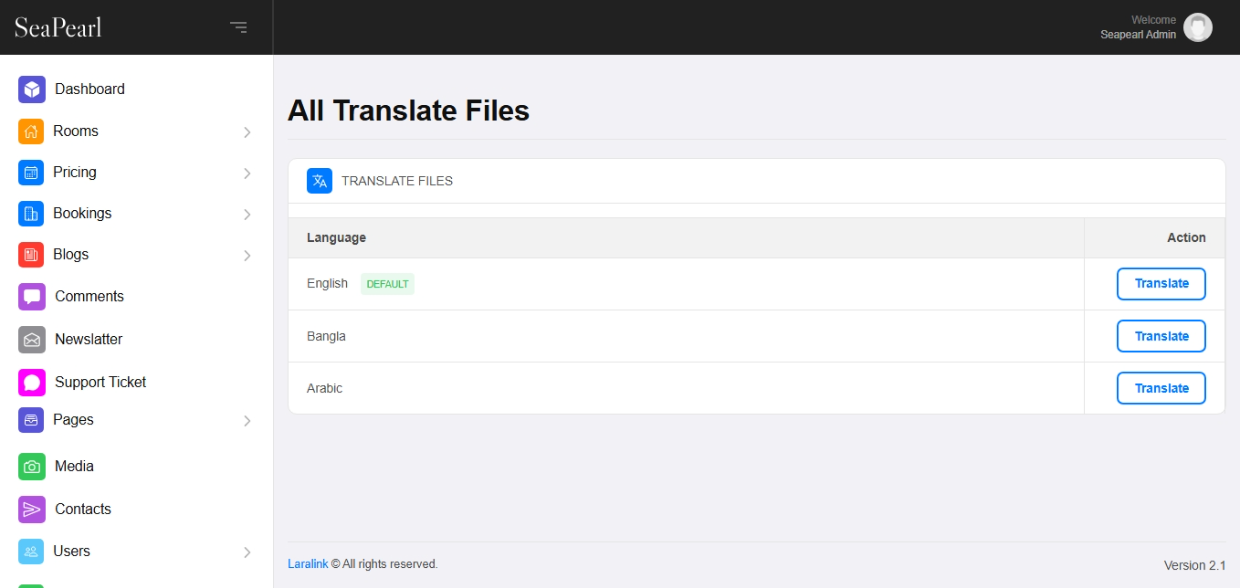The image size is (1240, 588).
Task: Translate the Arabic language file
Action: 1161,388
